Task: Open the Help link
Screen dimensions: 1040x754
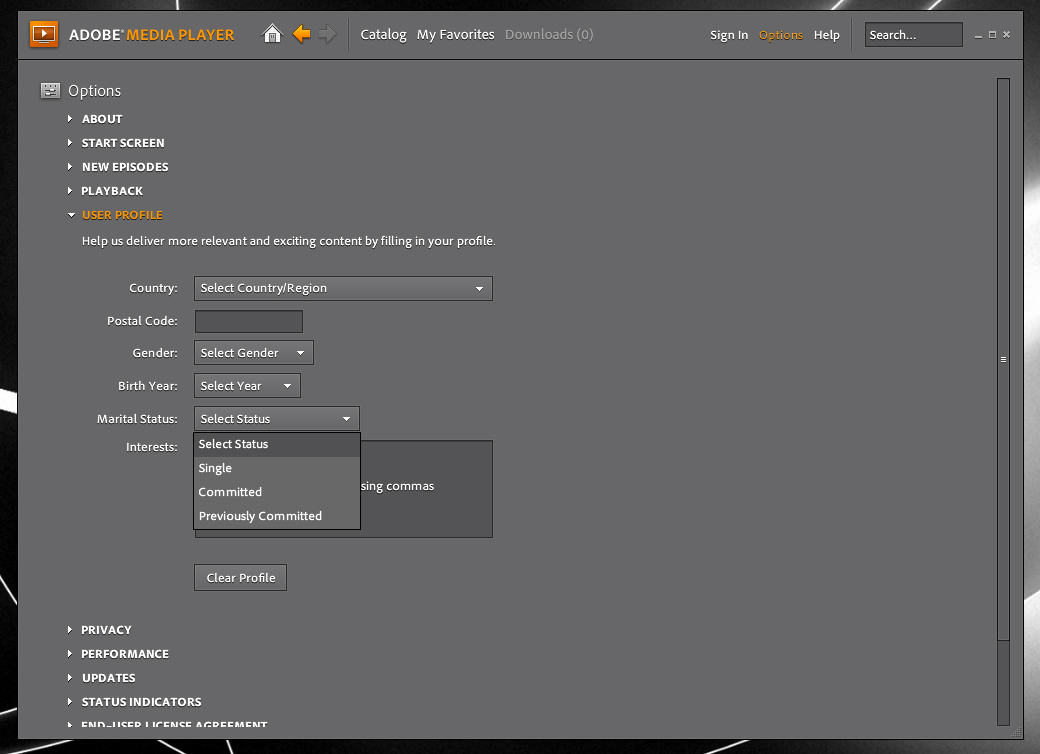Action: [826, 35]
